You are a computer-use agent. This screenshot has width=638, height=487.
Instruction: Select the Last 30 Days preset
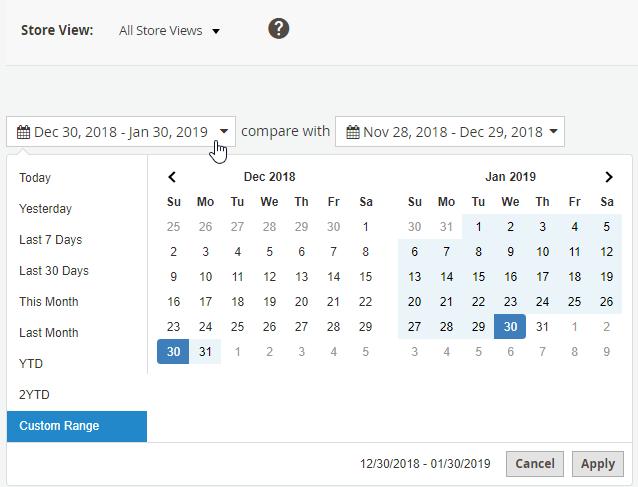54,271
